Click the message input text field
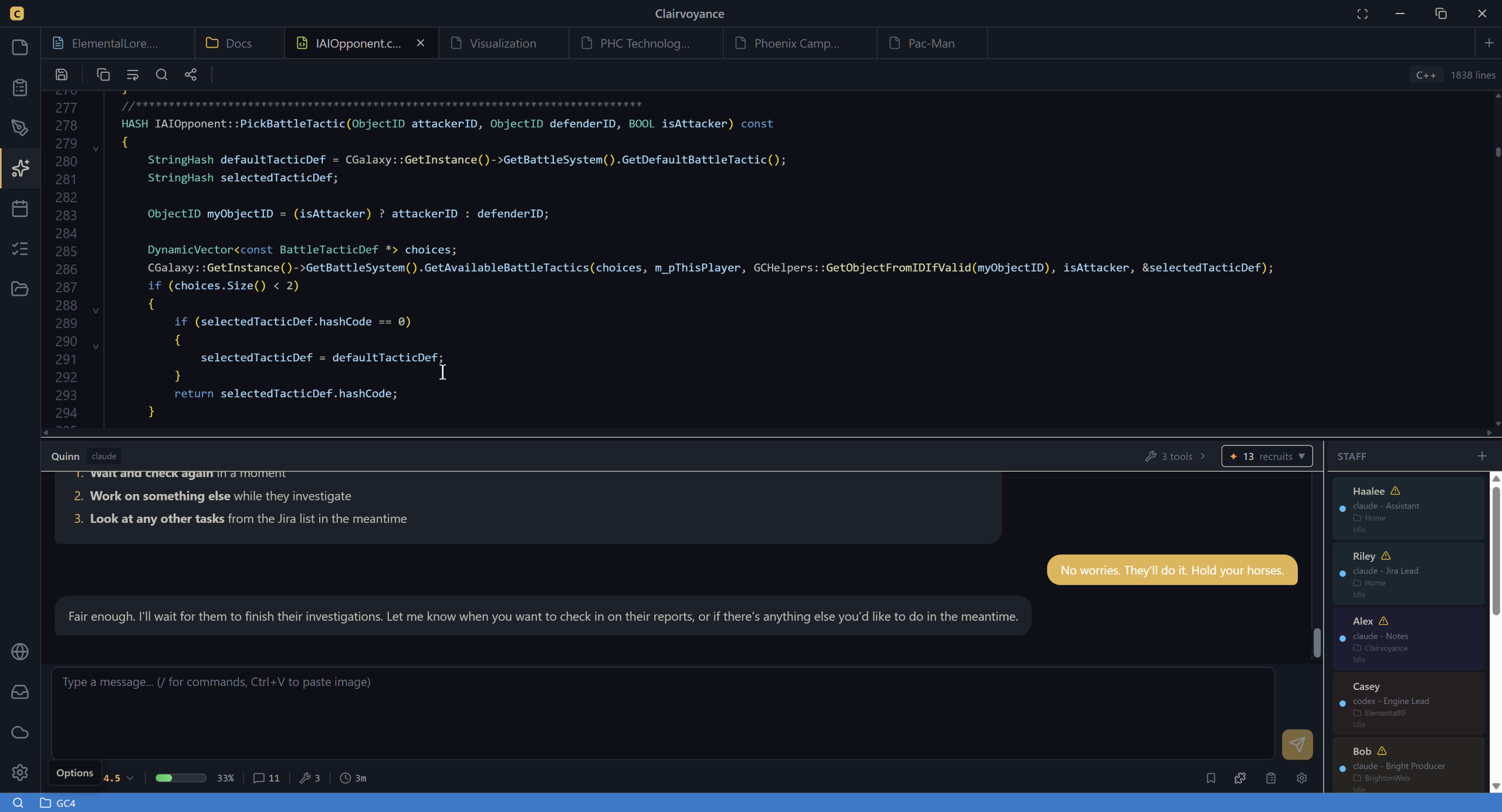1502x812 pixels. [662, 712]
